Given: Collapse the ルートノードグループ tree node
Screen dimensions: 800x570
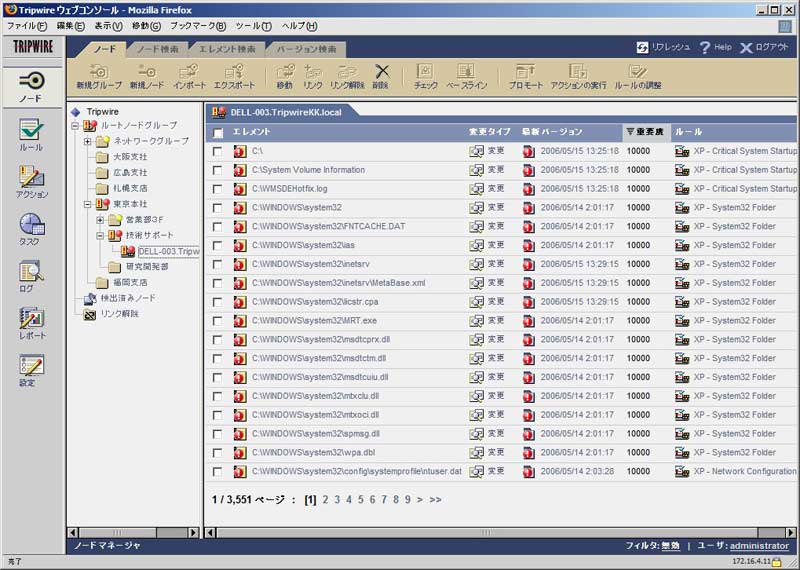Looking at the screenshot, I should coord(75,126).
